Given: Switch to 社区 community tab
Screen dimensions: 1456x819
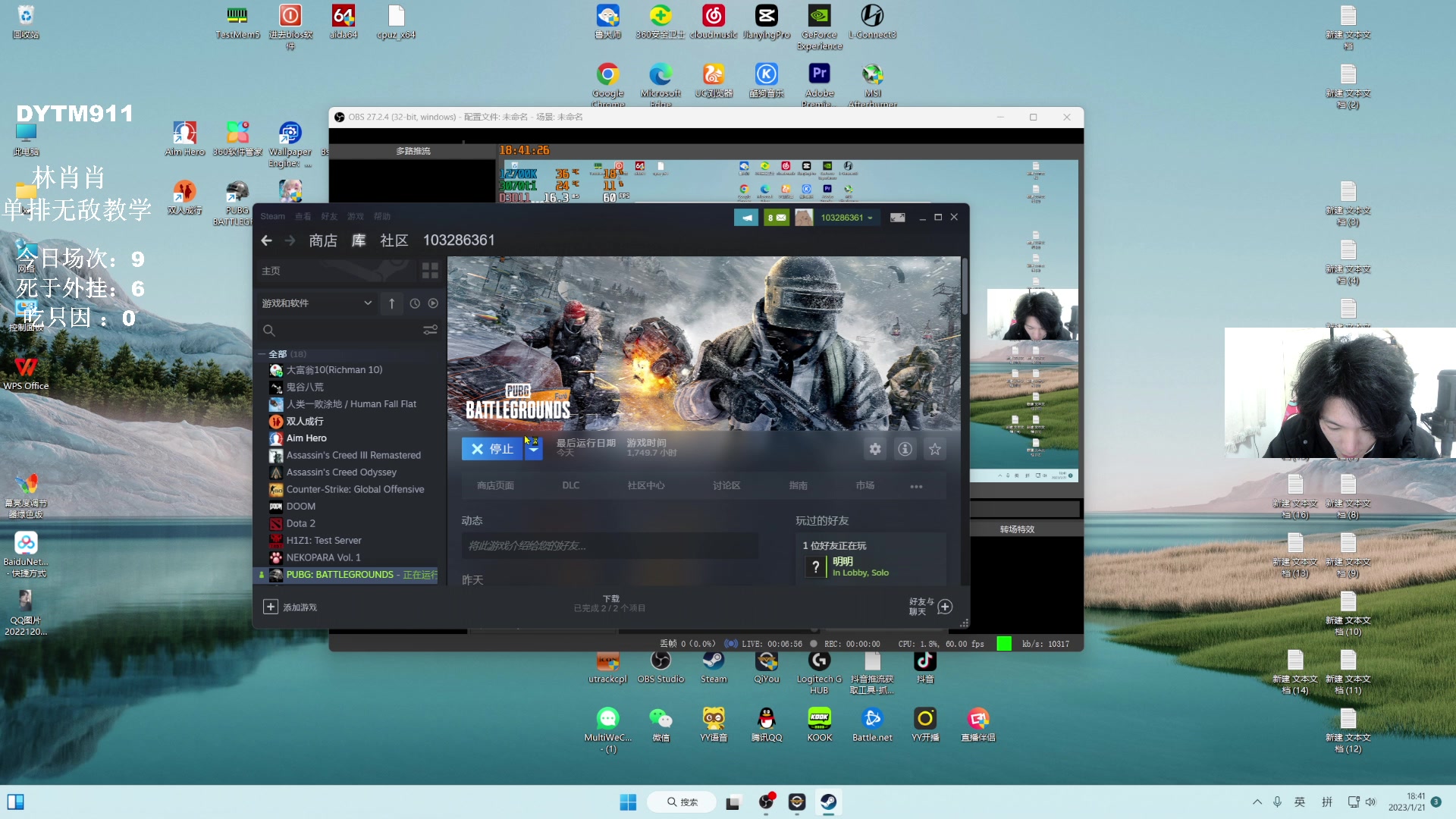Looking at the screenshot, I should tap(394, 240).
